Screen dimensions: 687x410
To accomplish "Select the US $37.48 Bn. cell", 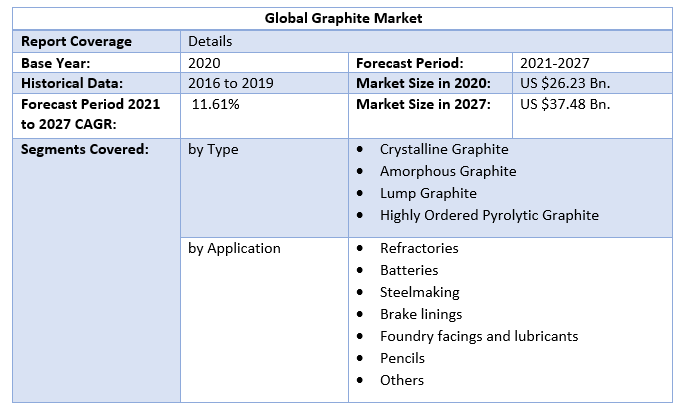I will [x=565, y=104].
